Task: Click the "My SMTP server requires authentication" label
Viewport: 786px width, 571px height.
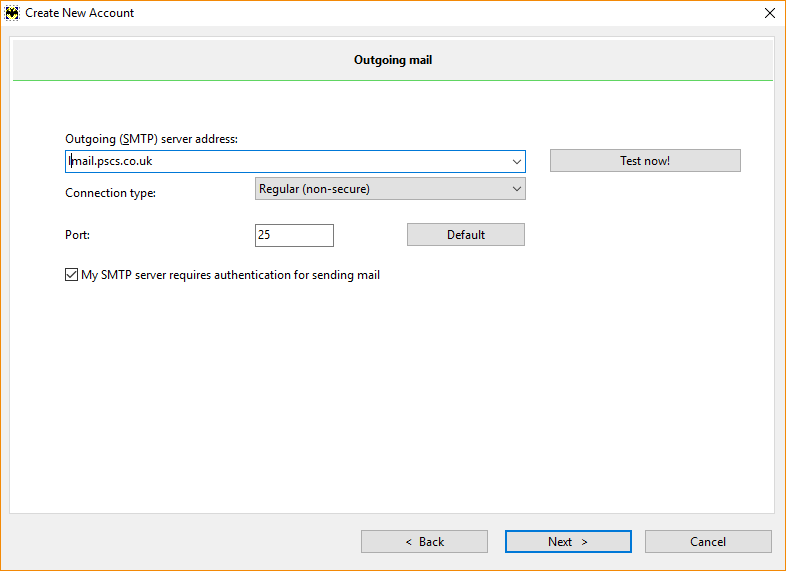Action: pos(231,275)
